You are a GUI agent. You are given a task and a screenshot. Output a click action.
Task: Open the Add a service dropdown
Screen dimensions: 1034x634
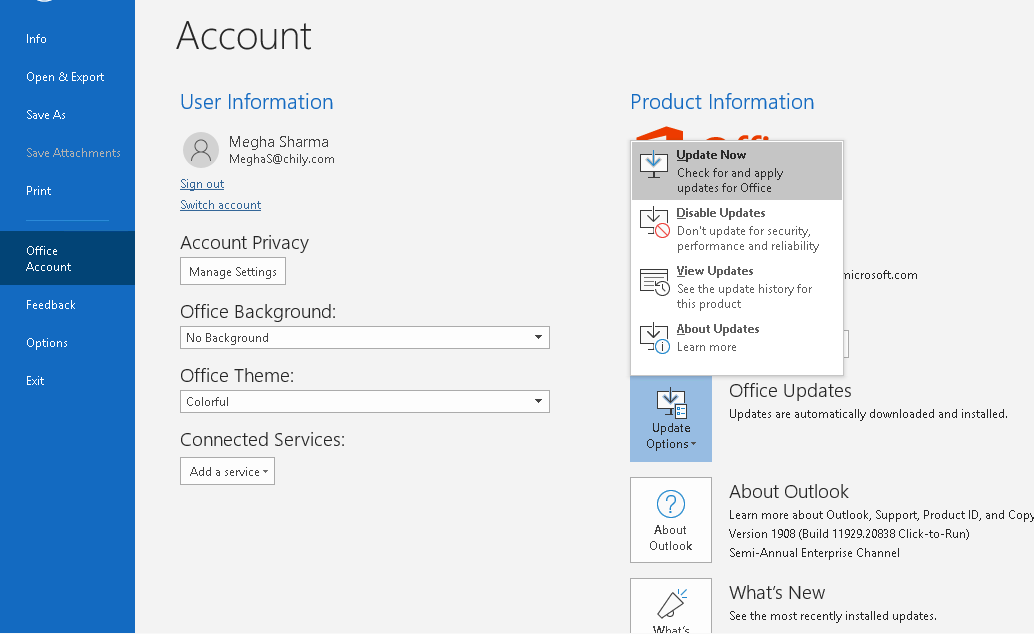tap(228, 472)
